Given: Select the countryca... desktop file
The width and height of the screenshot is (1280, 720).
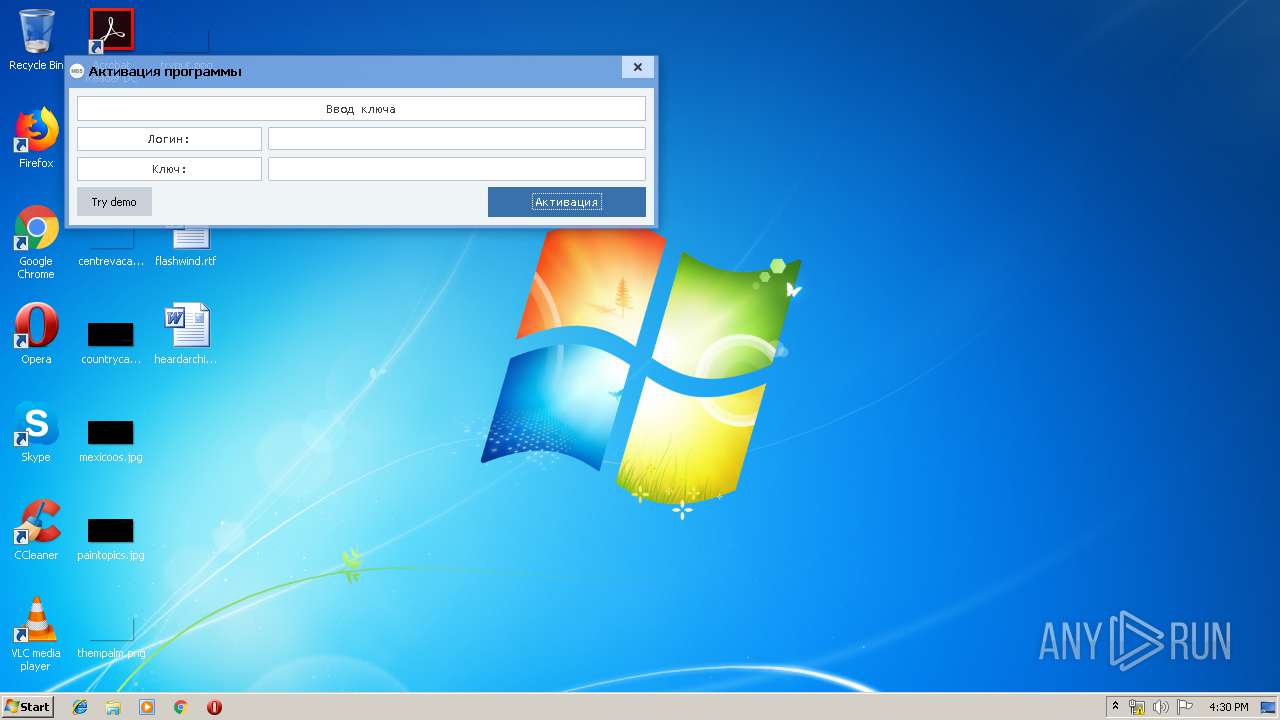Looking at the screenshot, I should tap(111, 343).
